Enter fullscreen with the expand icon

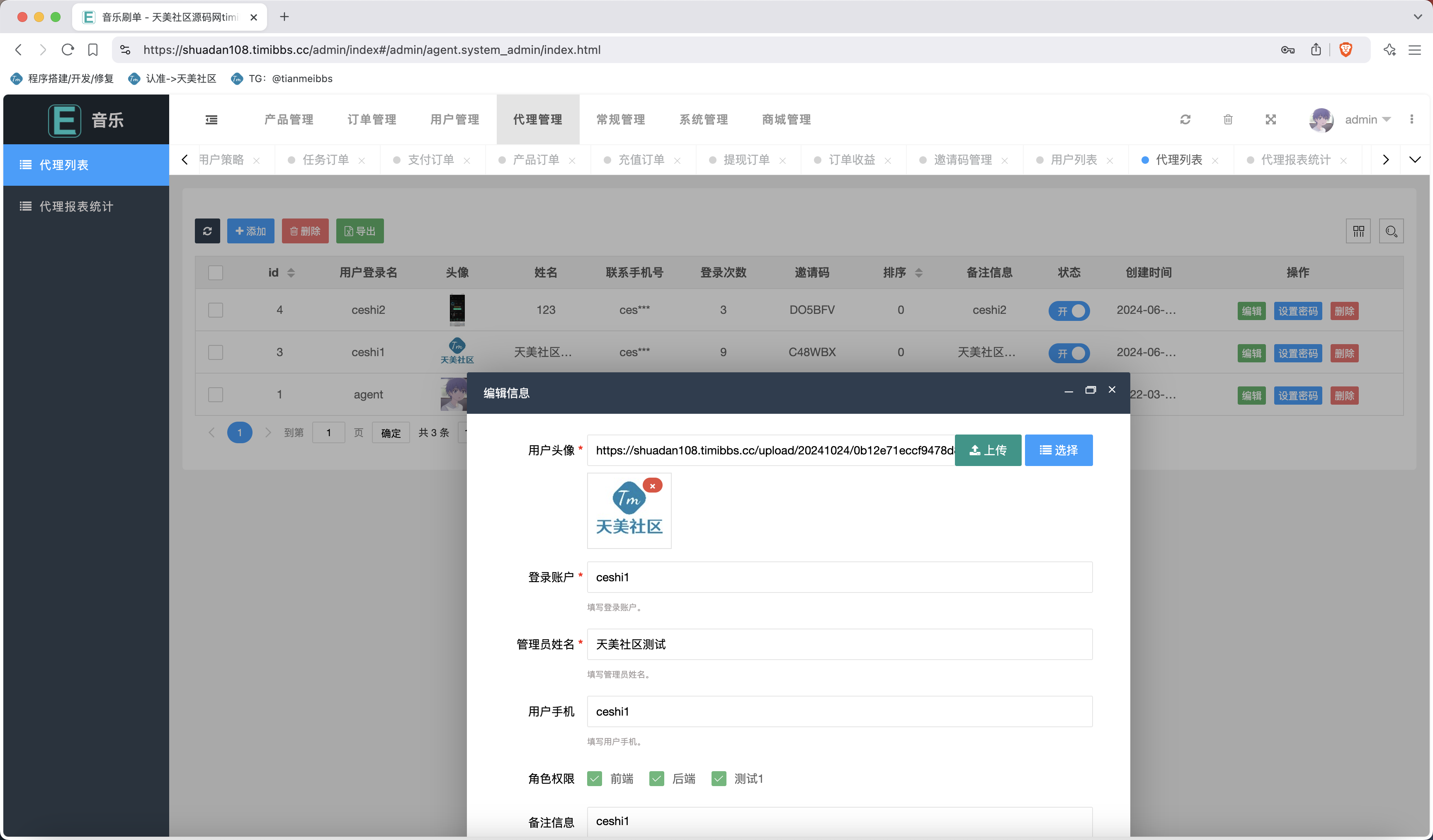pos(1270,119)
